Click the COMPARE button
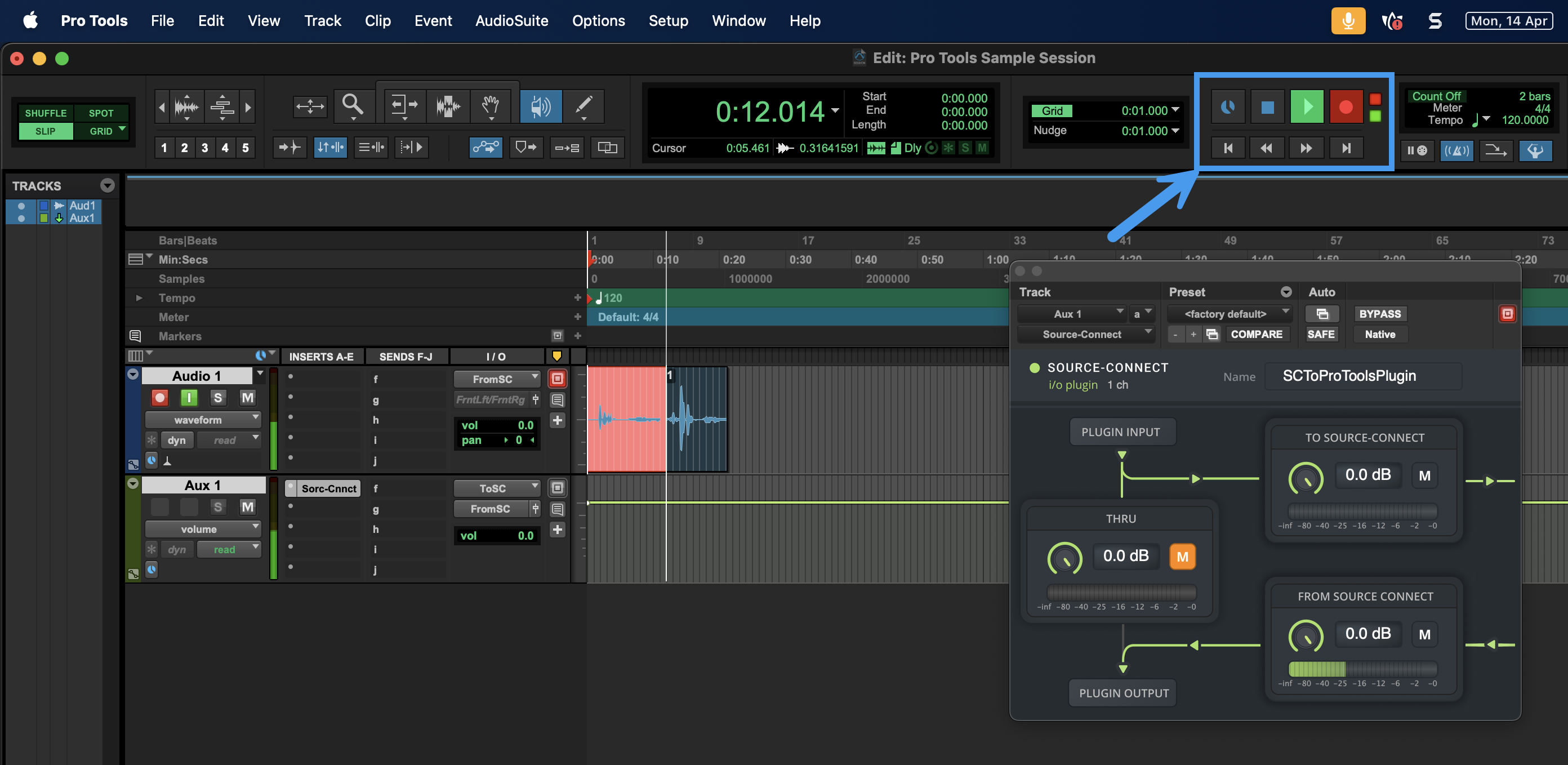This screenshot has width=1568, height=765. [1256, 334]
